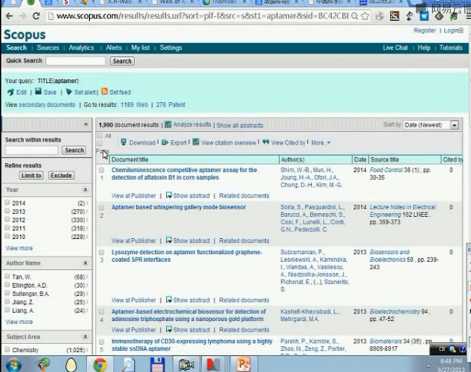Select checkbox for result 2 whispering gallery article
Screen dimensions: 471x372
(101, 208)
